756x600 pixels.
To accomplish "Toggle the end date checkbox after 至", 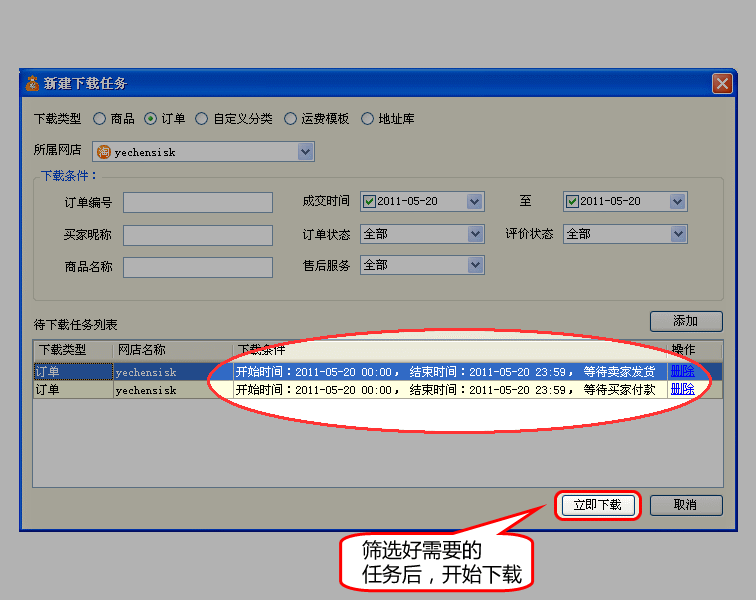I will pyautogui.click(x=572, y=202).
